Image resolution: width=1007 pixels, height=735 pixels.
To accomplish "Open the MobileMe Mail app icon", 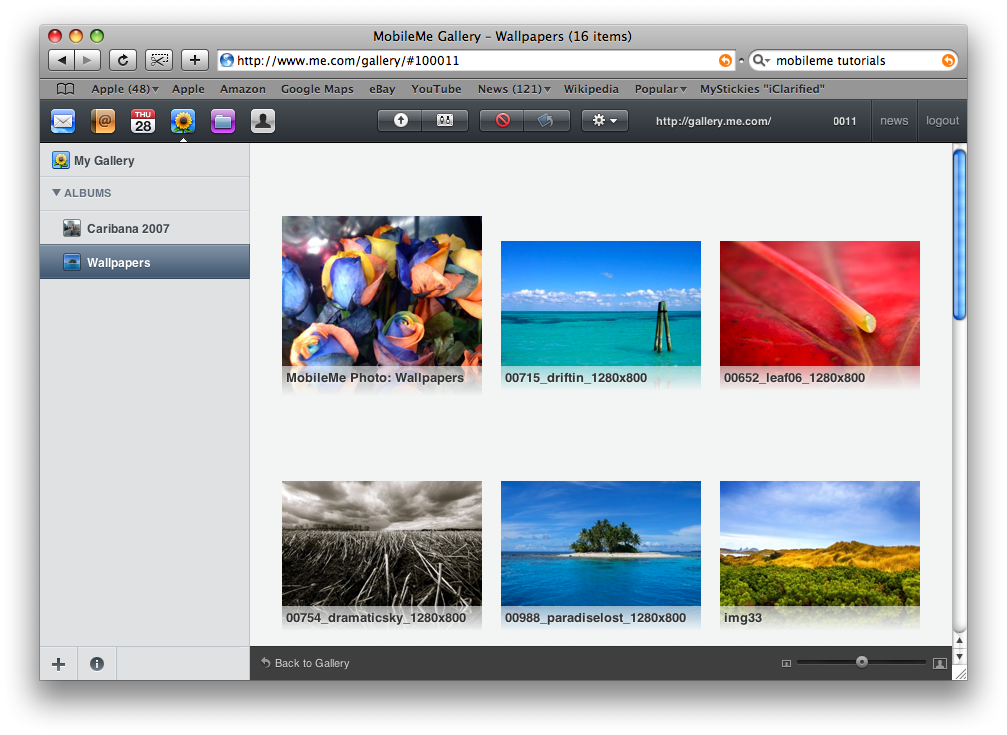I will point(63,121).
